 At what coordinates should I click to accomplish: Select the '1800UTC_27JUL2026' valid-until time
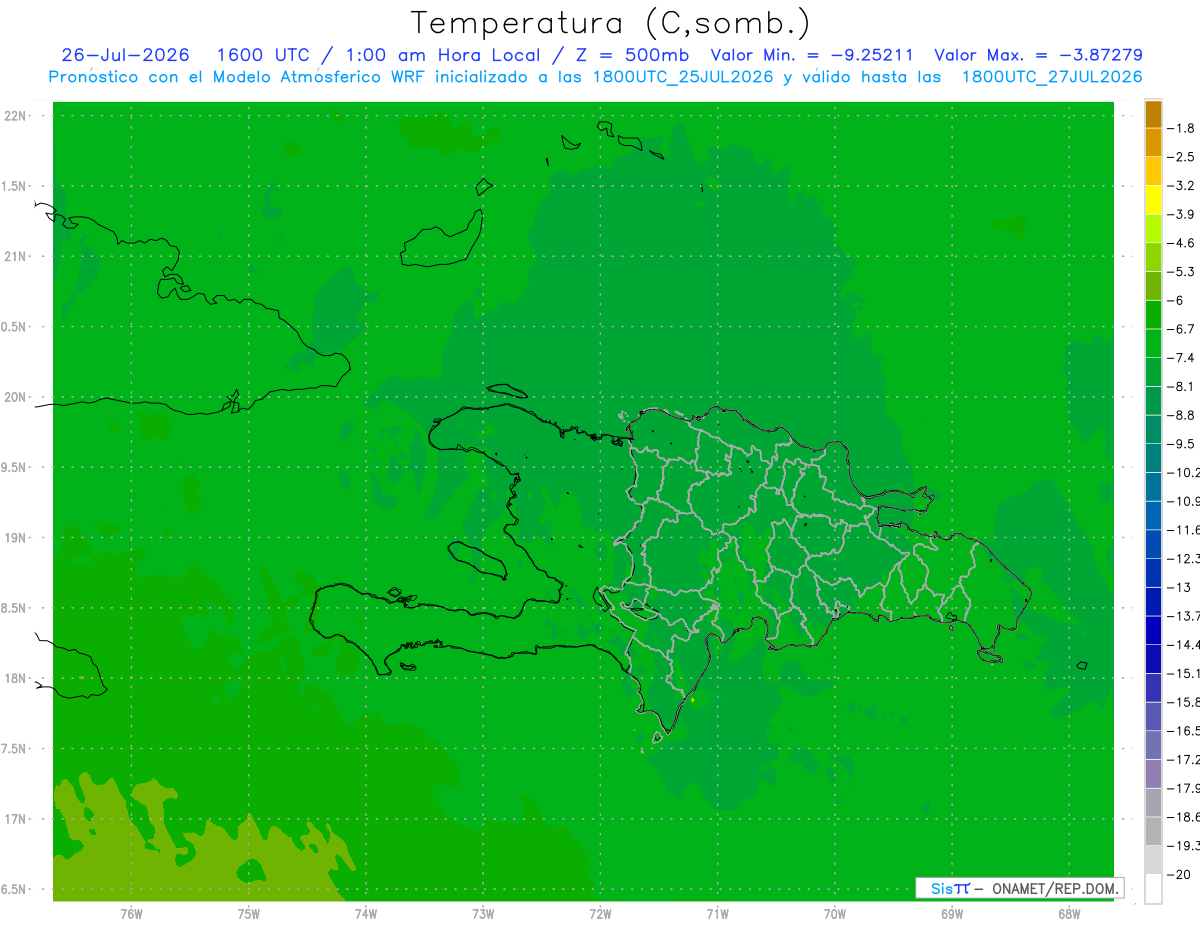(1052, 77)
